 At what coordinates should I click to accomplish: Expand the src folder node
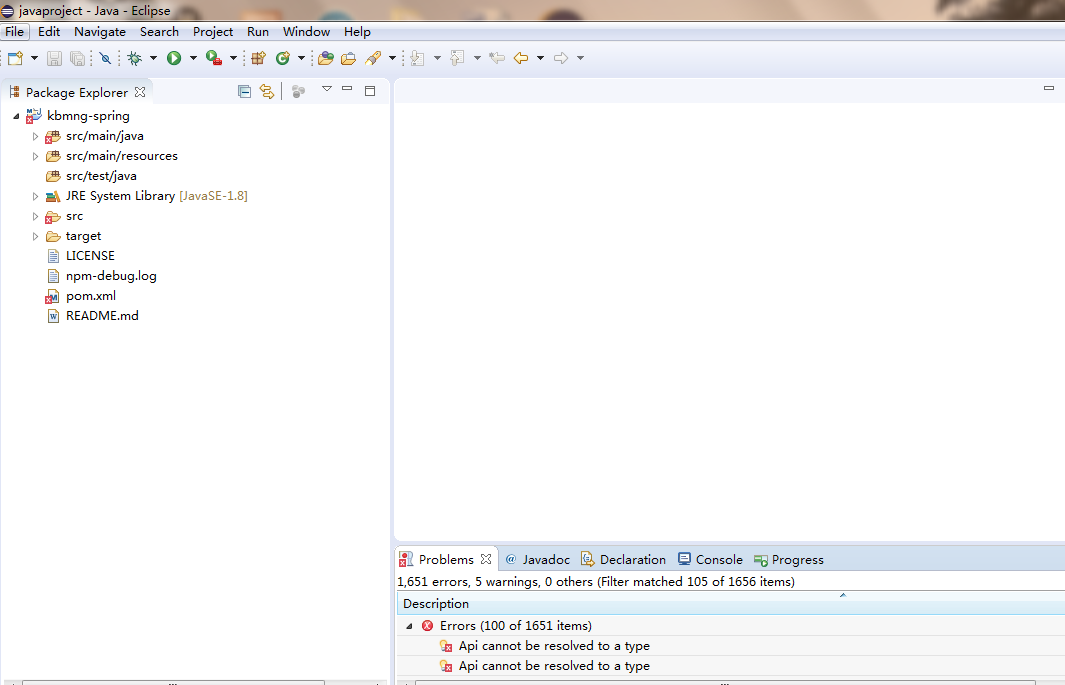35,217
